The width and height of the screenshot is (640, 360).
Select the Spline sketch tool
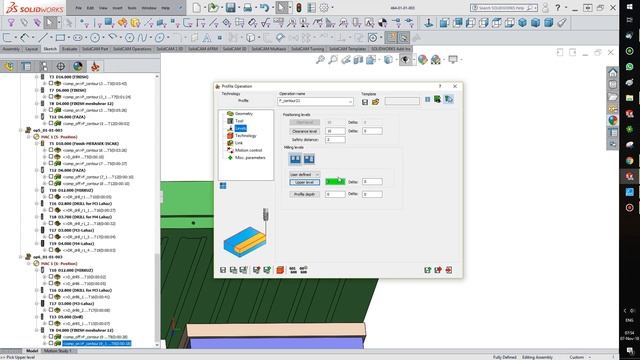(x=142, y=38)
